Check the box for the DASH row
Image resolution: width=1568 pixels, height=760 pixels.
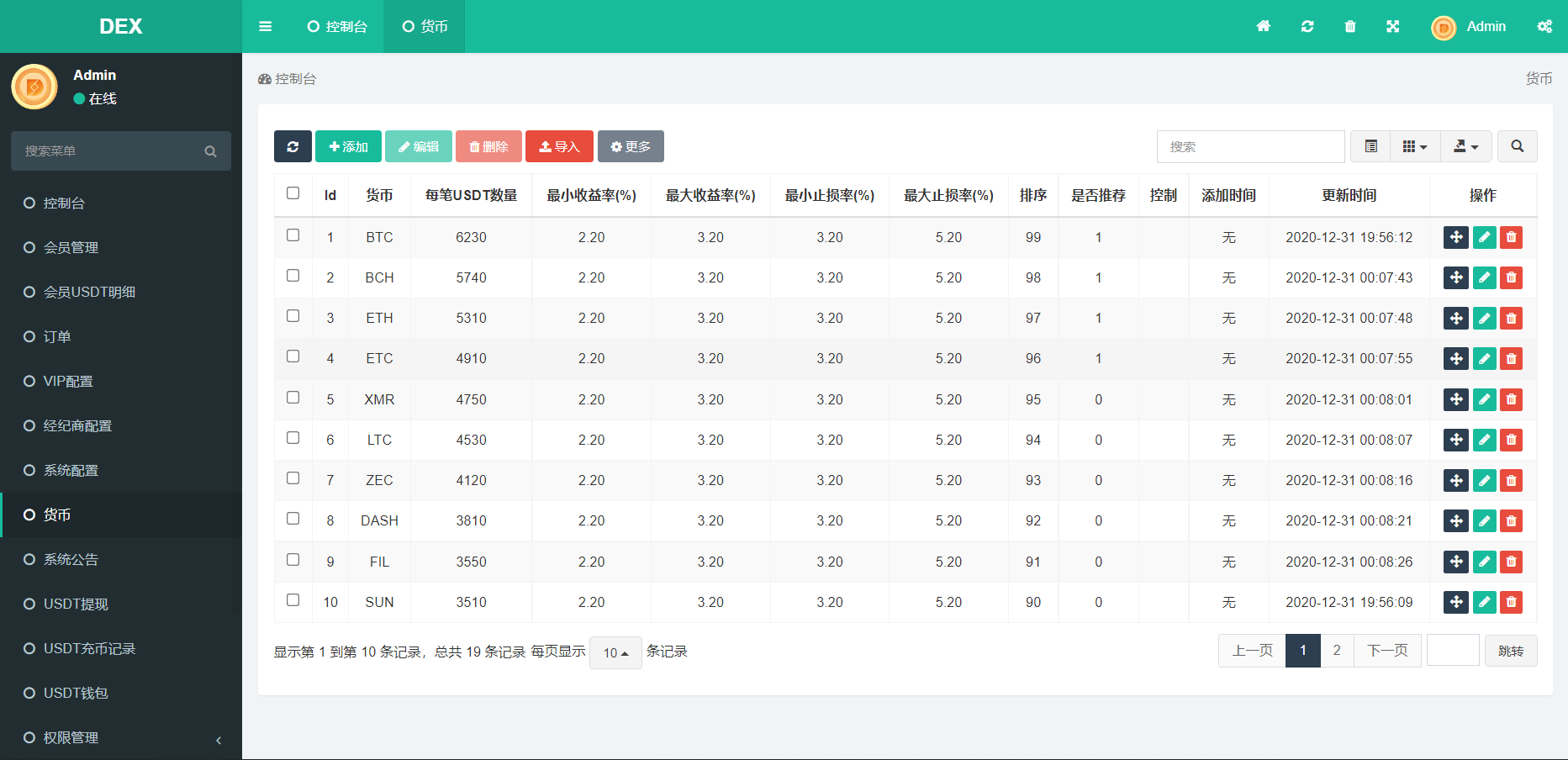[x=293, y=519]
